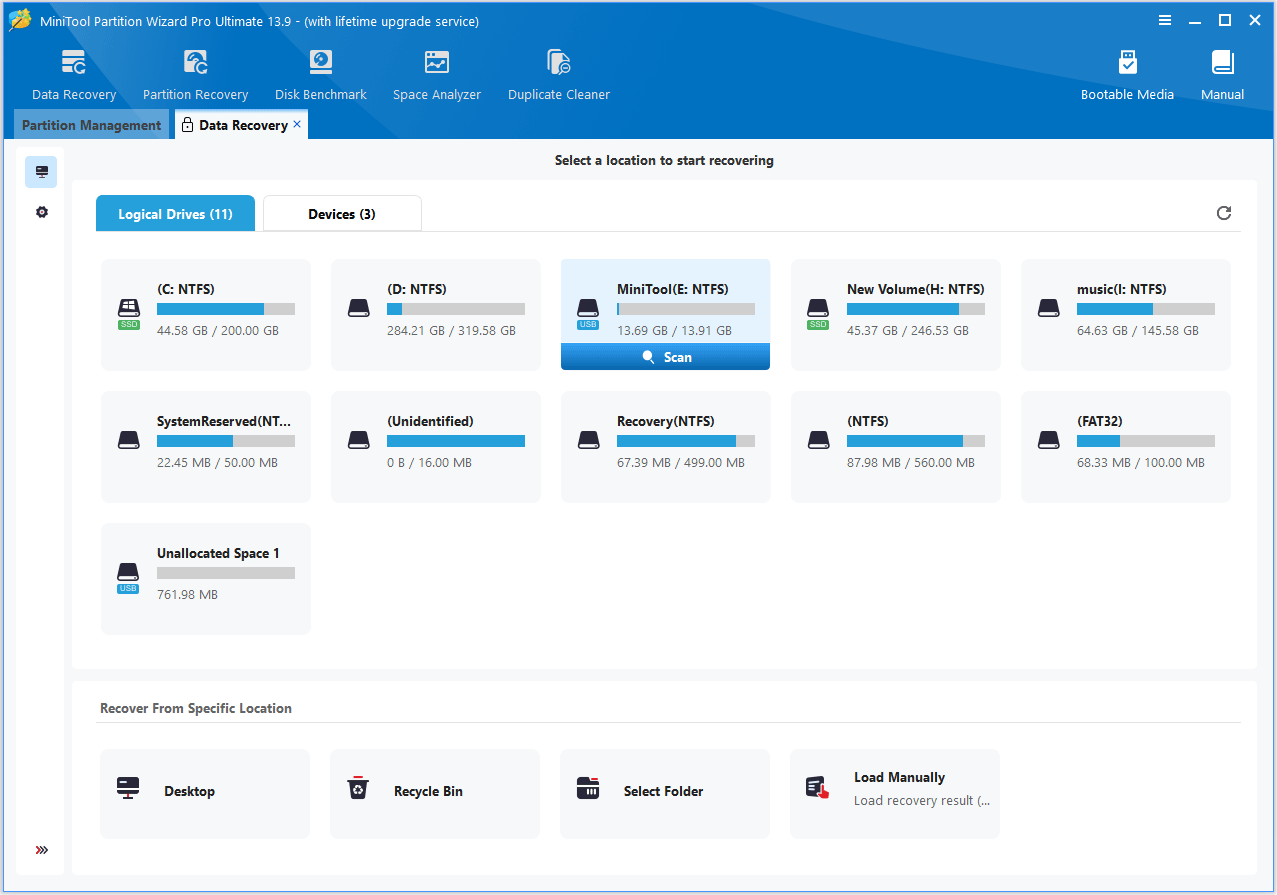This screenshot has width=1277, height=895.
Task: Select the sidebar drive view icon
Action: pos(41,172)
